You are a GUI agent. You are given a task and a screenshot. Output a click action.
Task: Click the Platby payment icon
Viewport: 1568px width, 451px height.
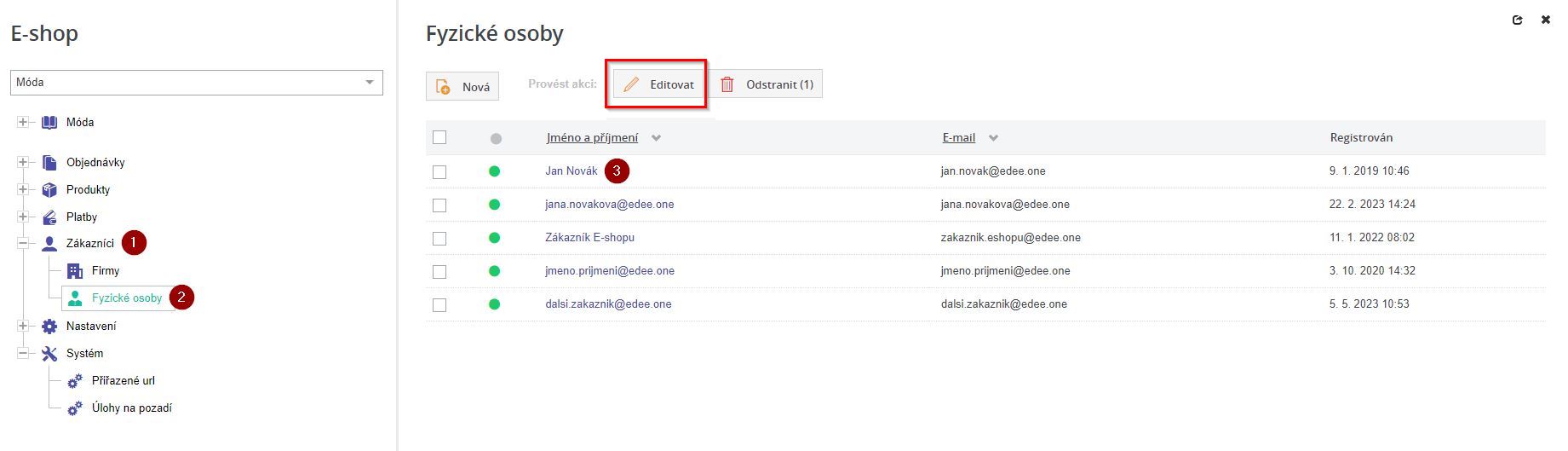(49, 217)
